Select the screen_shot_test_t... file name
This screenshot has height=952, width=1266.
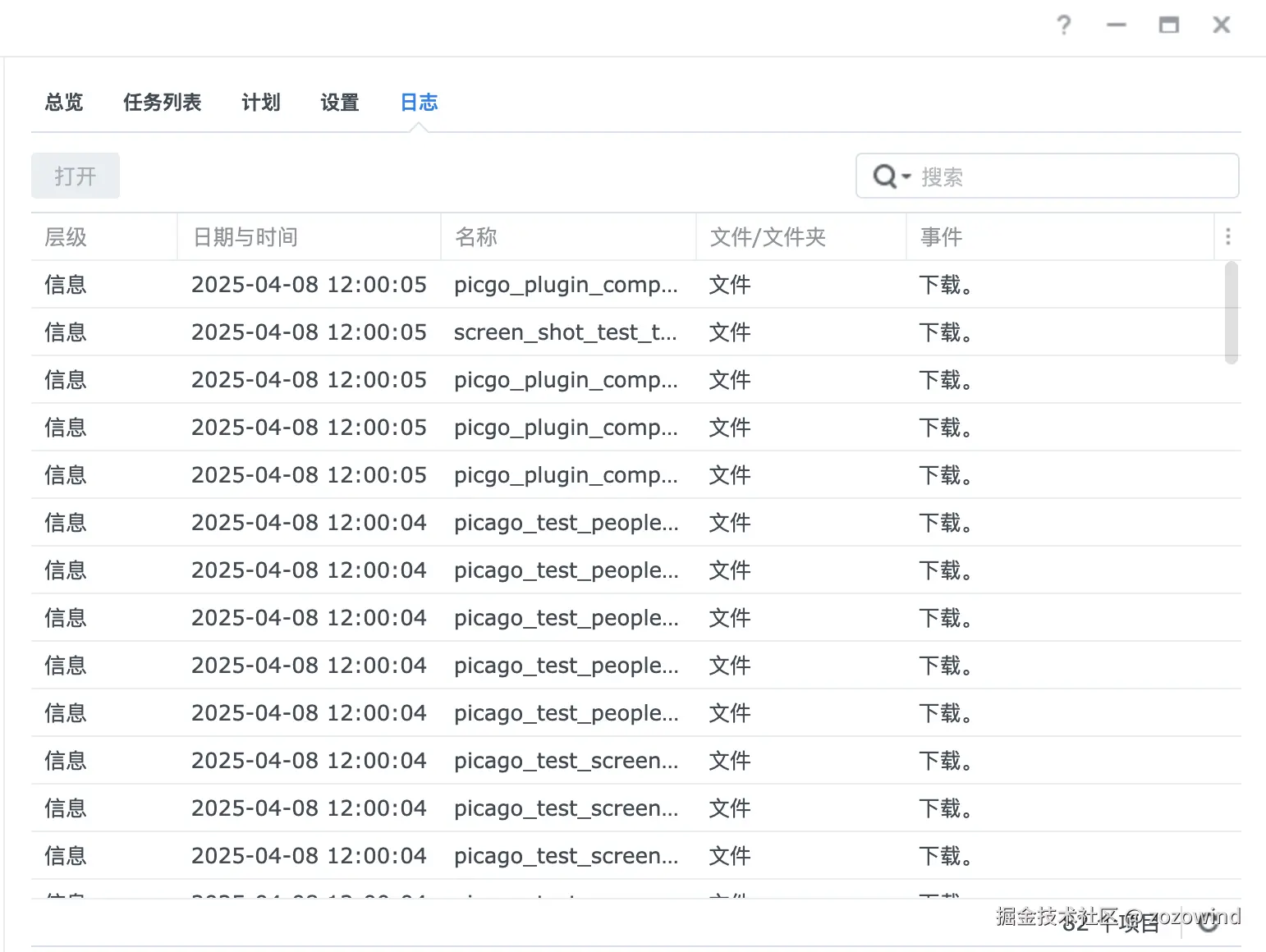566,332
